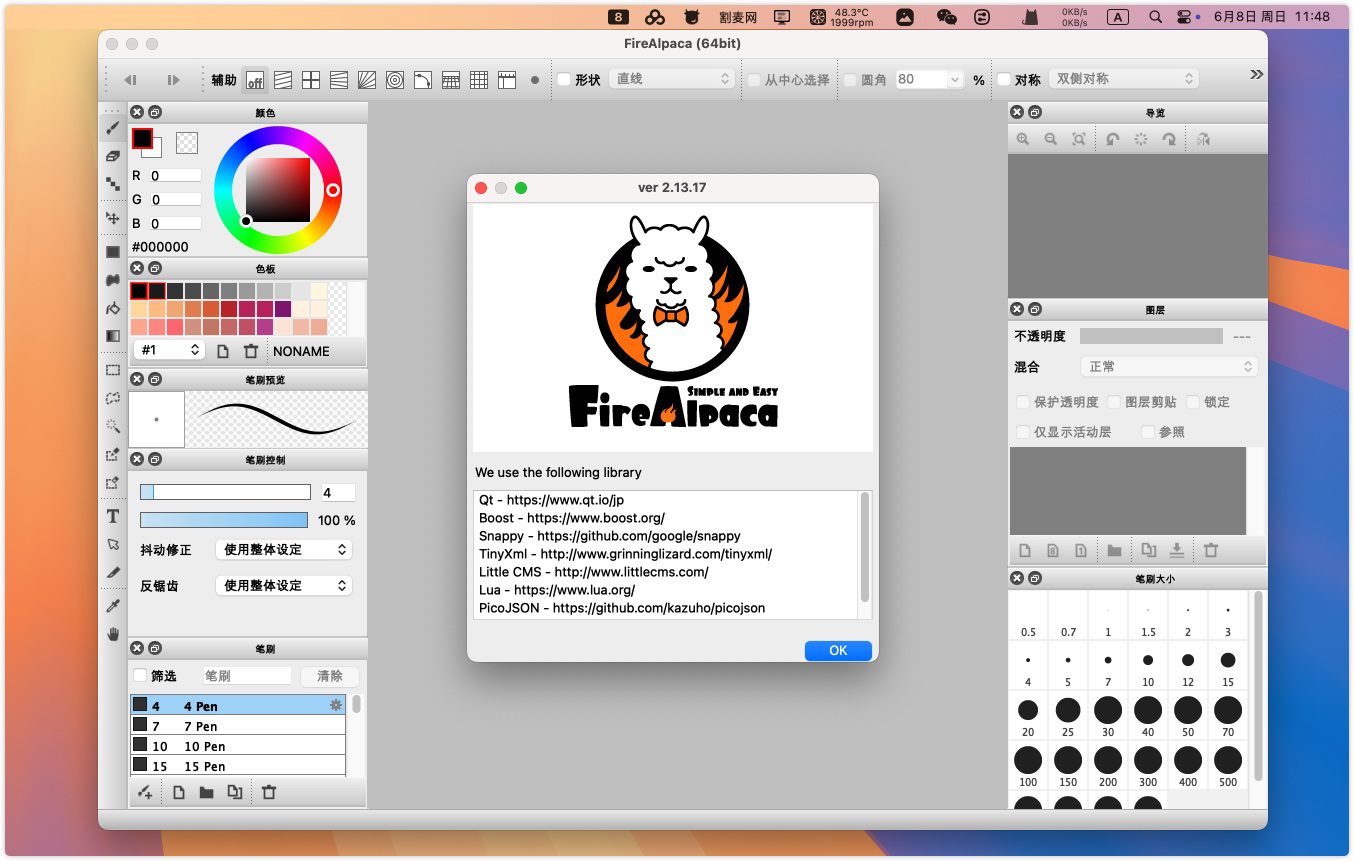Toggle the 对称 checkbox

[x=1004, y=80]
